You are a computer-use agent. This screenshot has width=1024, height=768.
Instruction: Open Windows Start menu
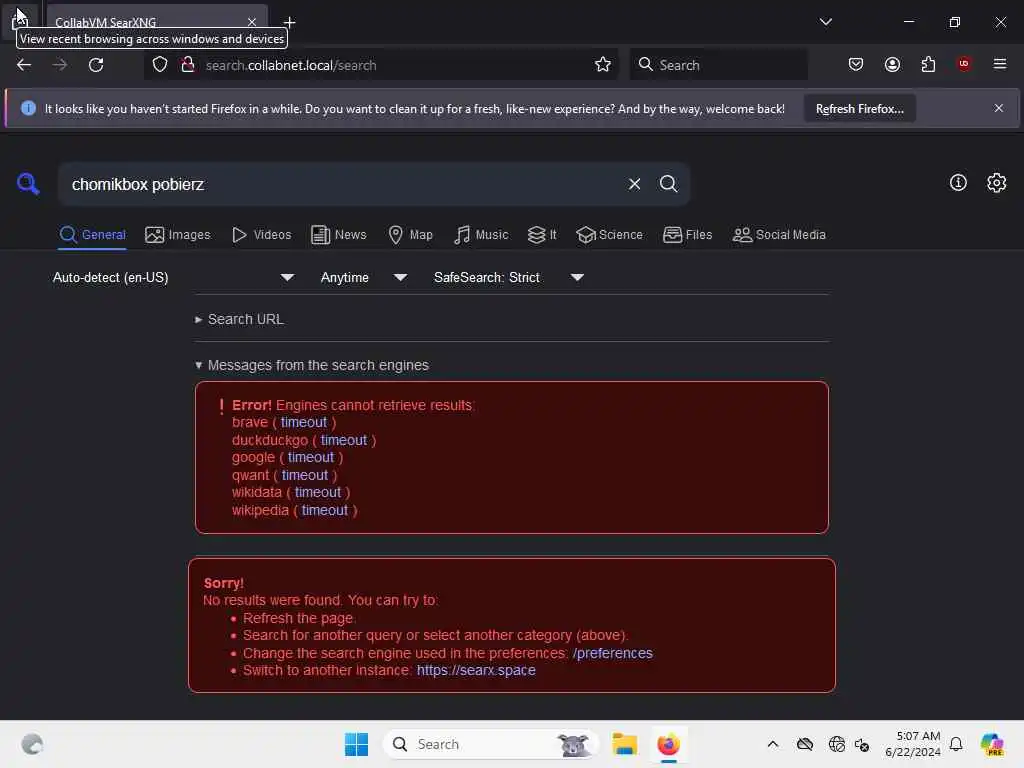(x=357, y=744)
